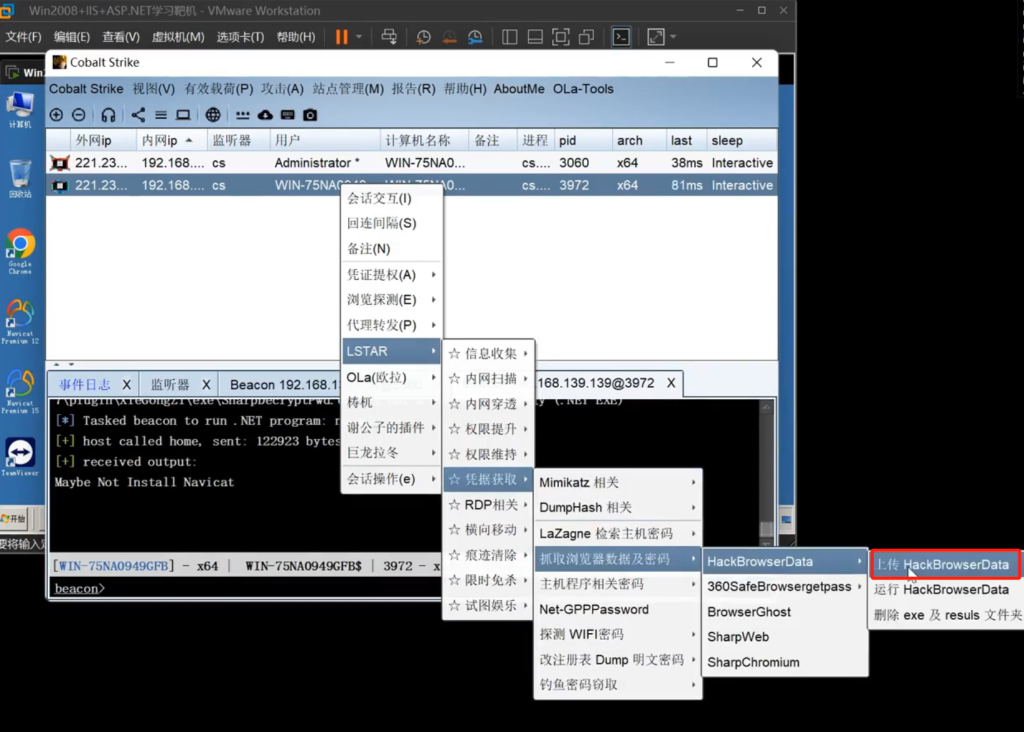This screenshot has height=732, width=1024.
Task: Select SharpChromium menu entry
Action: [x=785, y=662]
